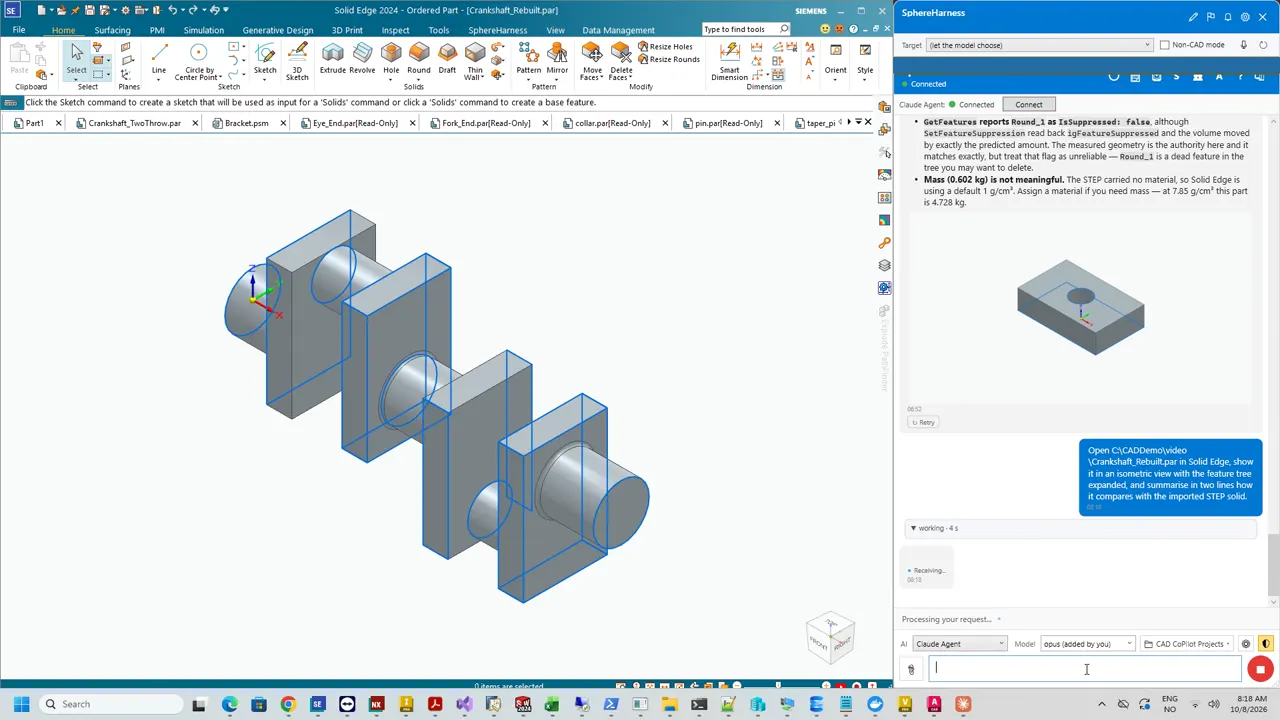Select the Revolve tool in the ribbon
The height and width of the screenshot is (720, 1280).
362,58
